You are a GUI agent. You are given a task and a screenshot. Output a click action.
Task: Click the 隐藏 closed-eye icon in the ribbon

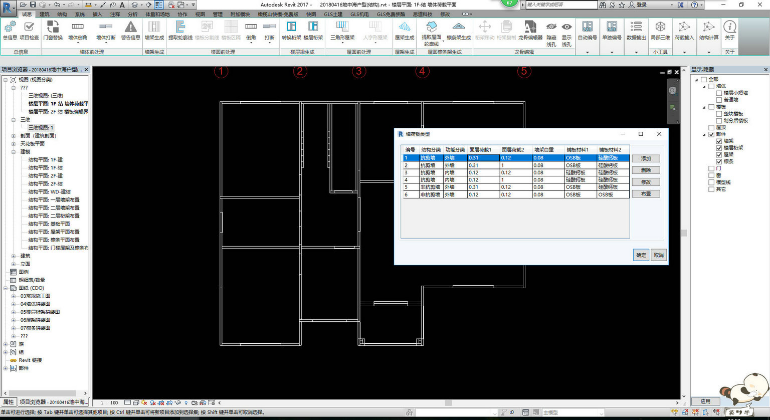551,27
